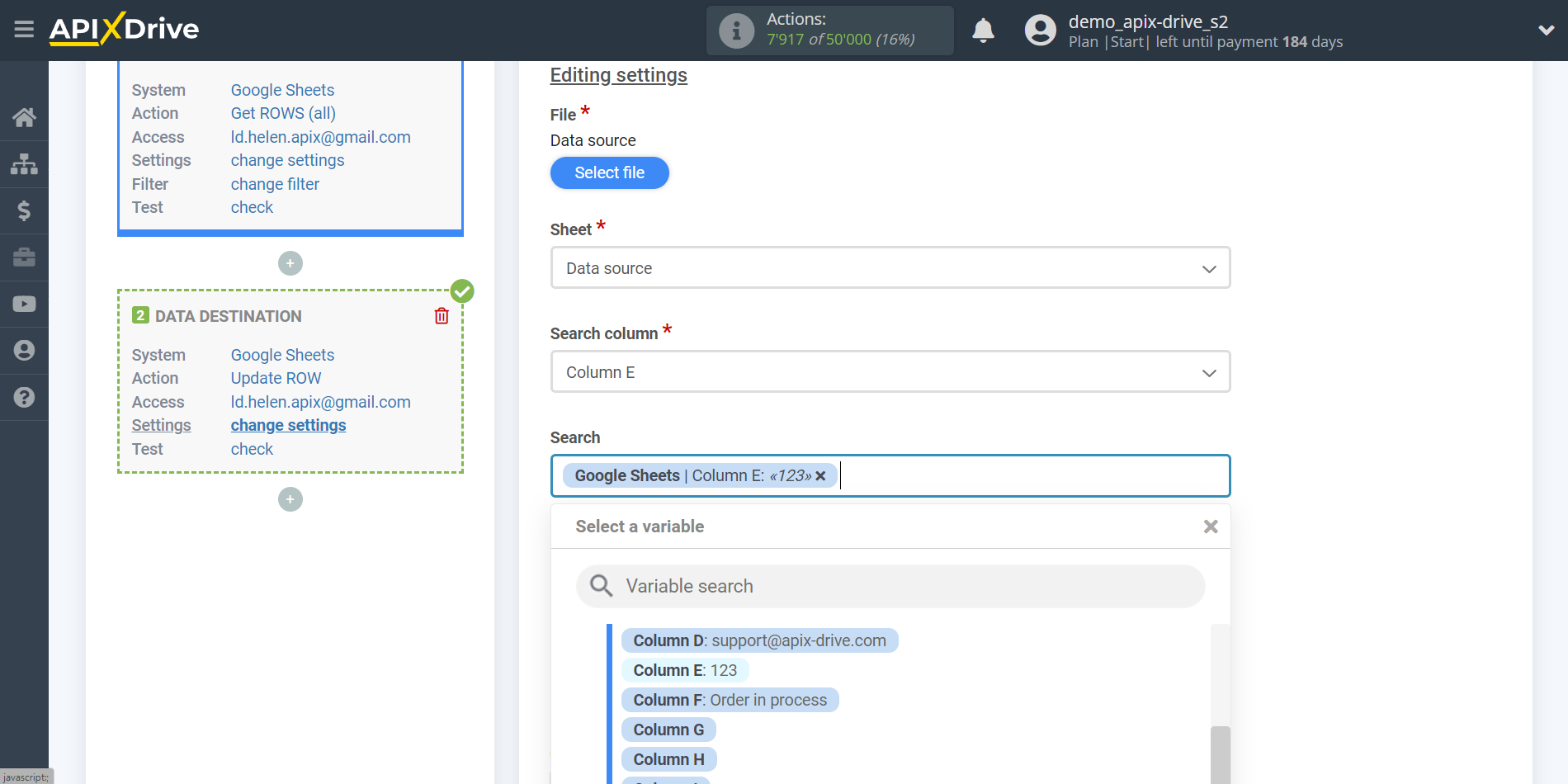The image size is (1568, 784).
Task: Open video tutorials YouTube icon
Action: pos(24,304)
